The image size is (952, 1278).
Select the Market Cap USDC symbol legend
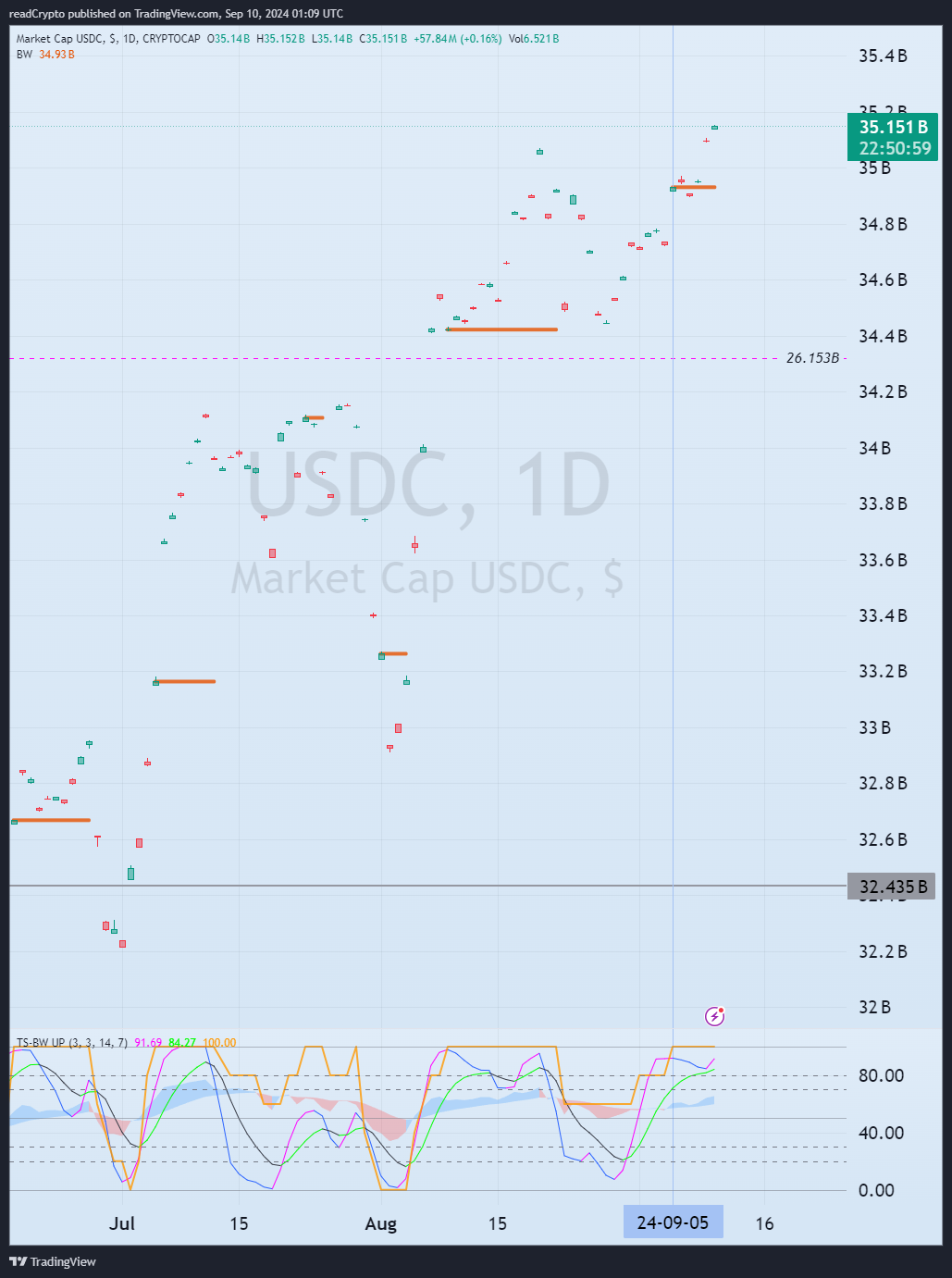click(108, 39)
